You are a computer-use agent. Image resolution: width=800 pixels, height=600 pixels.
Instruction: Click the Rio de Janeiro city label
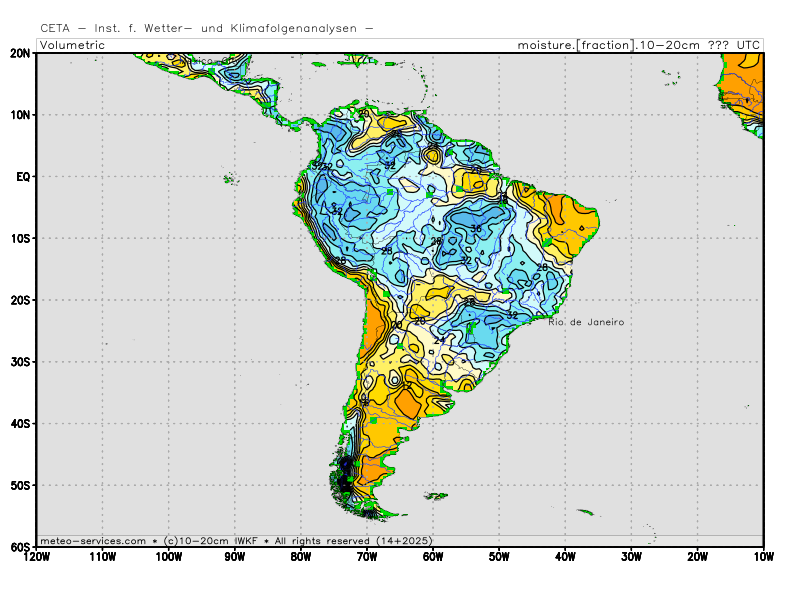[x=586, y=322]
